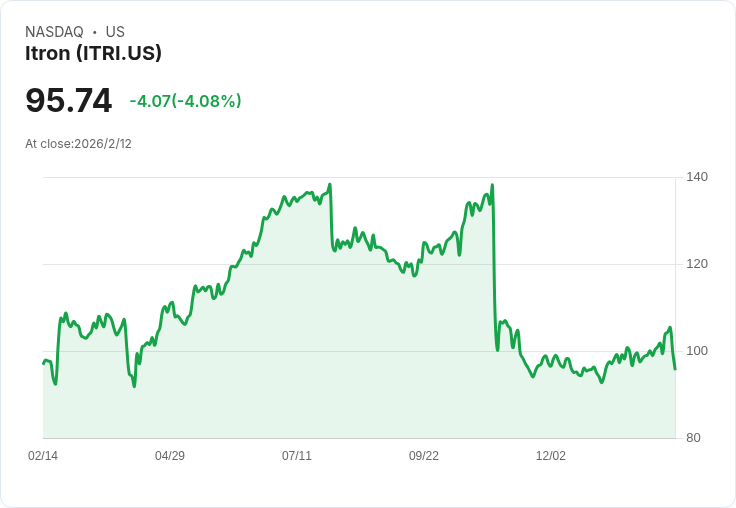Select the 02/14 date on x-axis
736x508 pixels.
tap(43, 456)
